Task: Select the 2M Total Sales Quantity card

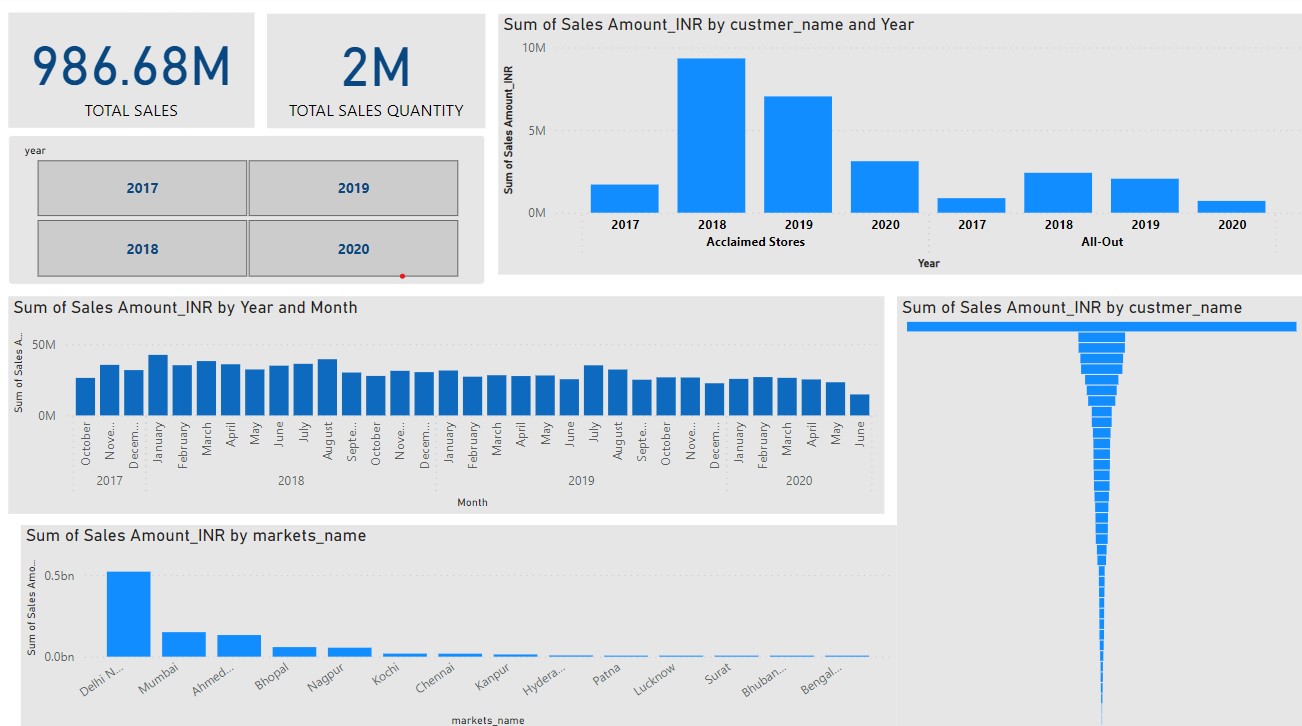Action: click(x=376, y=70)
